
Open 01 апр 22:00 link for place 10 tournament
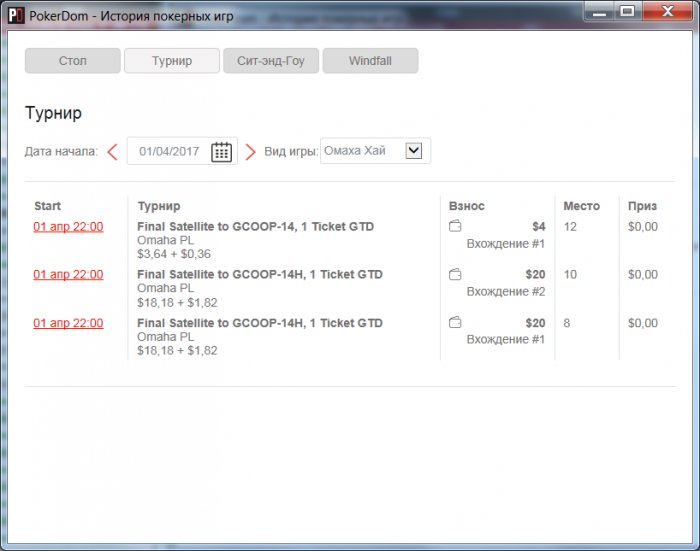(68, 274)
